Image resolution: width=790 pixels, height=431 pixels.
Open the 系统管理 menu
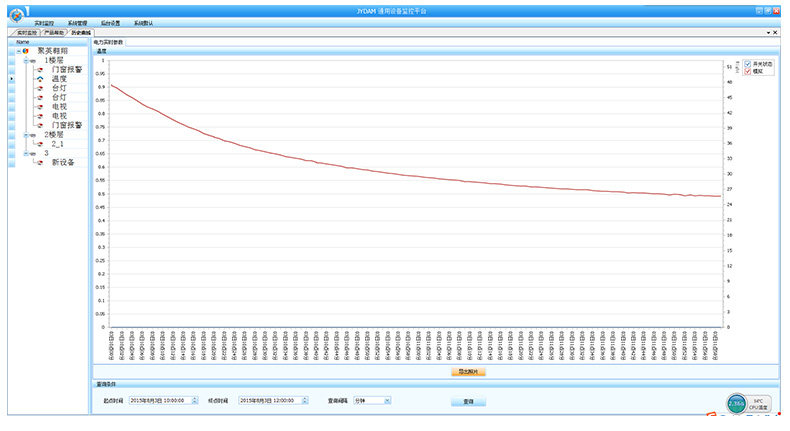pyautogui.click(x=78, y=22)
